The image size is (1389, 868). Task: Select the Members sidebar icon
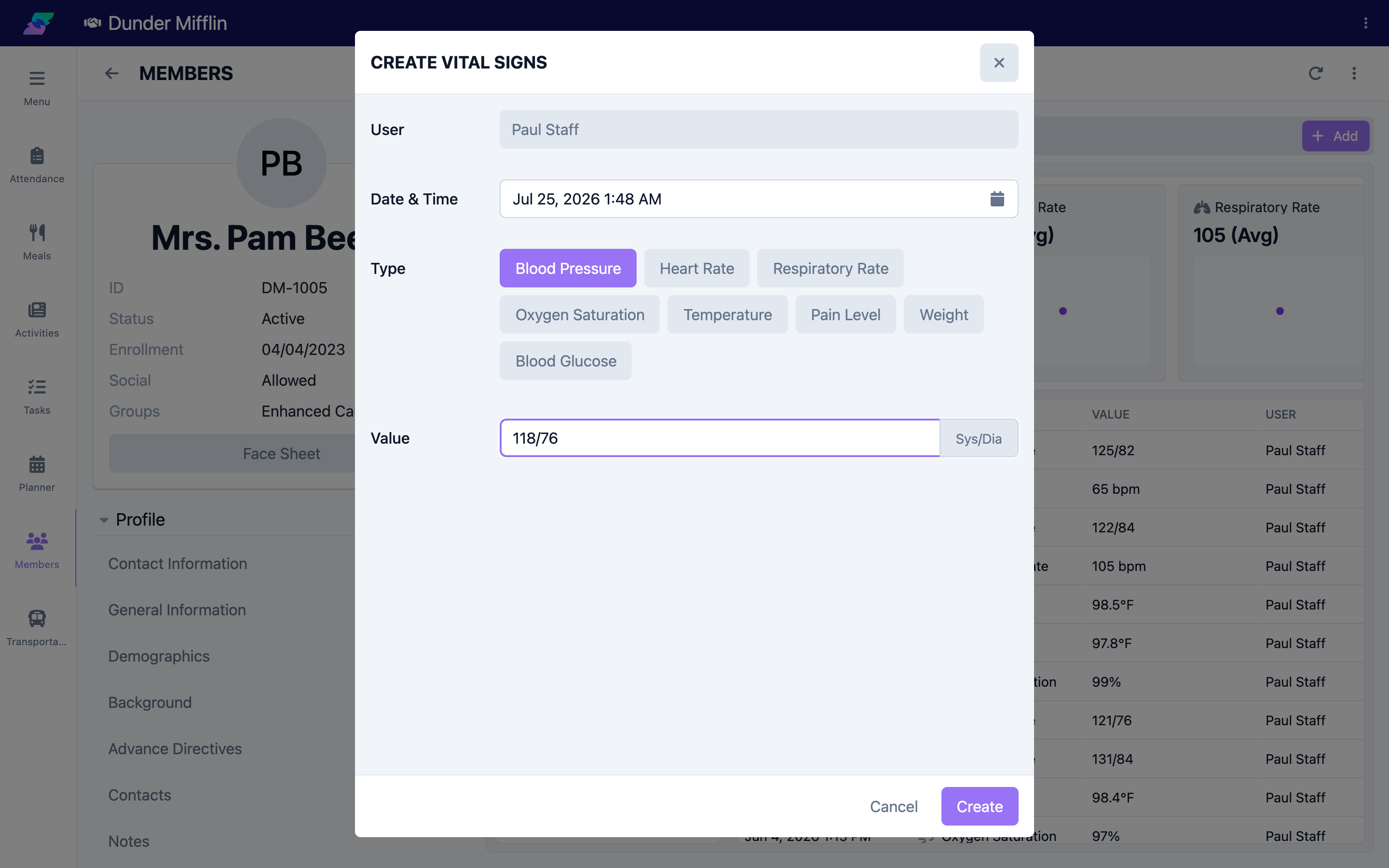37,541
